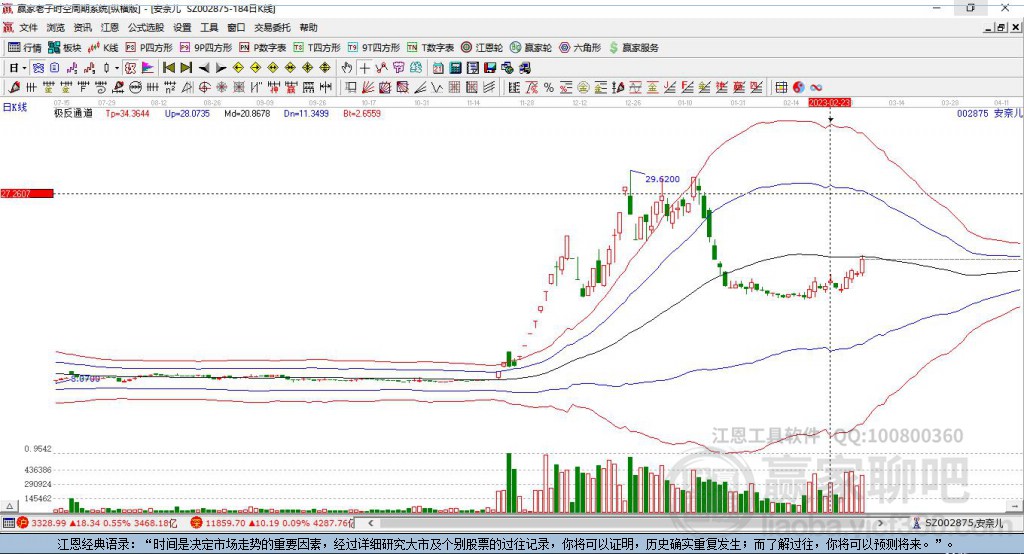Image resolution: width=1024 pixels, height=554 pixels.
Task: Click the black left arrow scroll icon
Action: pyautogui.click(x=204, y=68)
